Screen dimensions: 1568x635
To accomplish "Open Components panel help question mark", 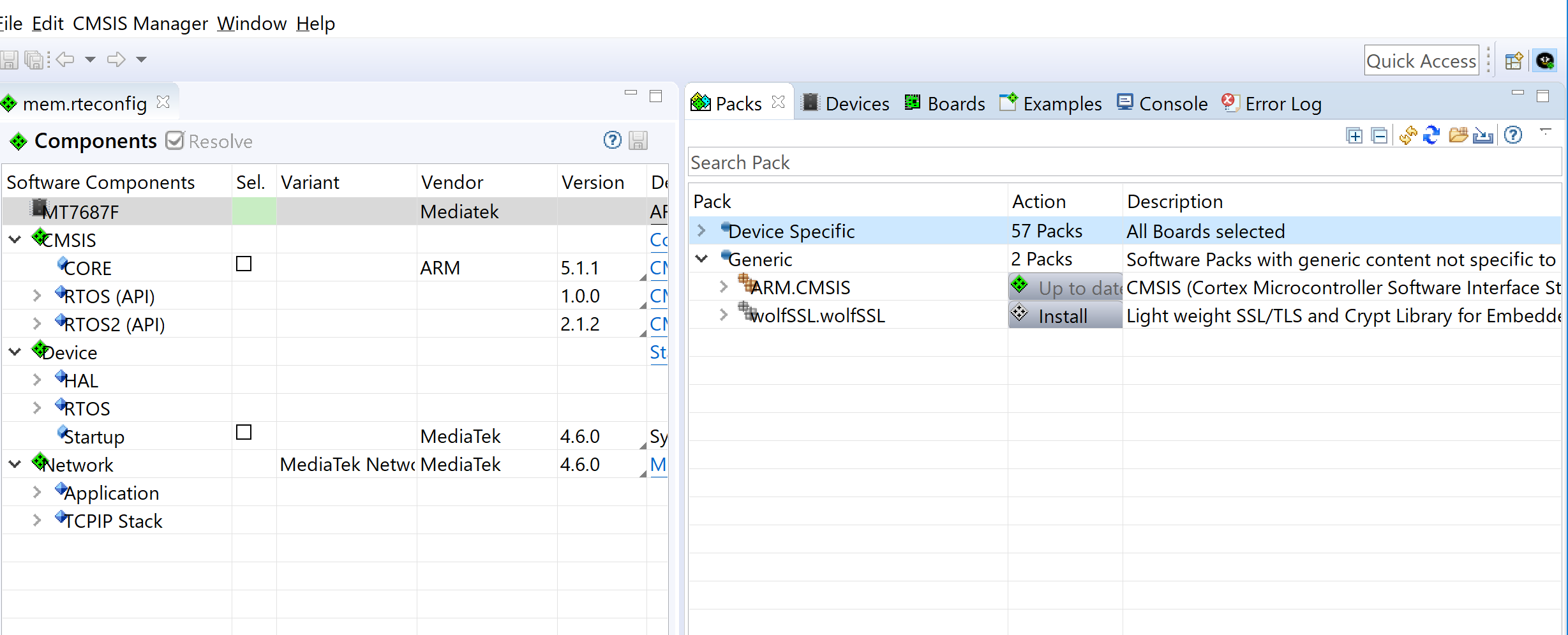I will click(612, 140).
